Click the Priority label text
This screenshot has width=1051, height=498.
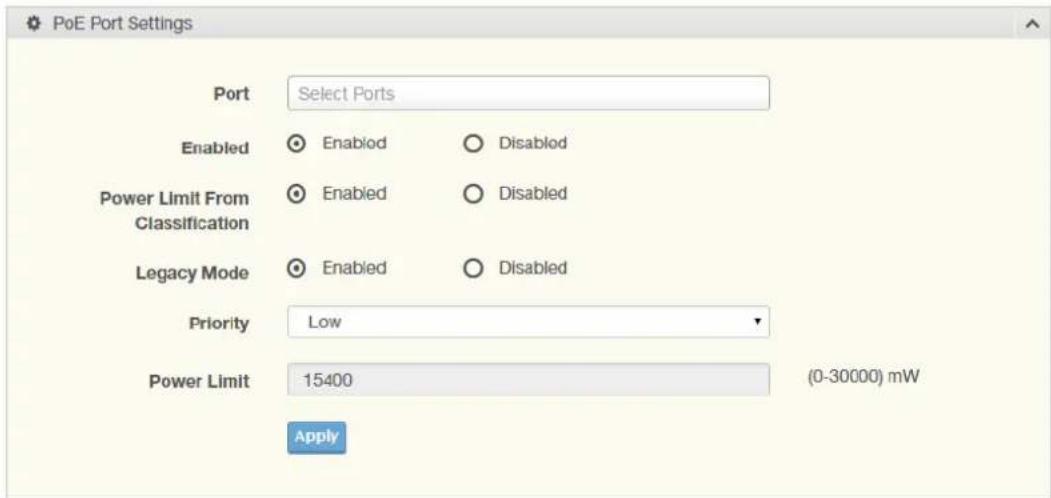coord(219,324)
